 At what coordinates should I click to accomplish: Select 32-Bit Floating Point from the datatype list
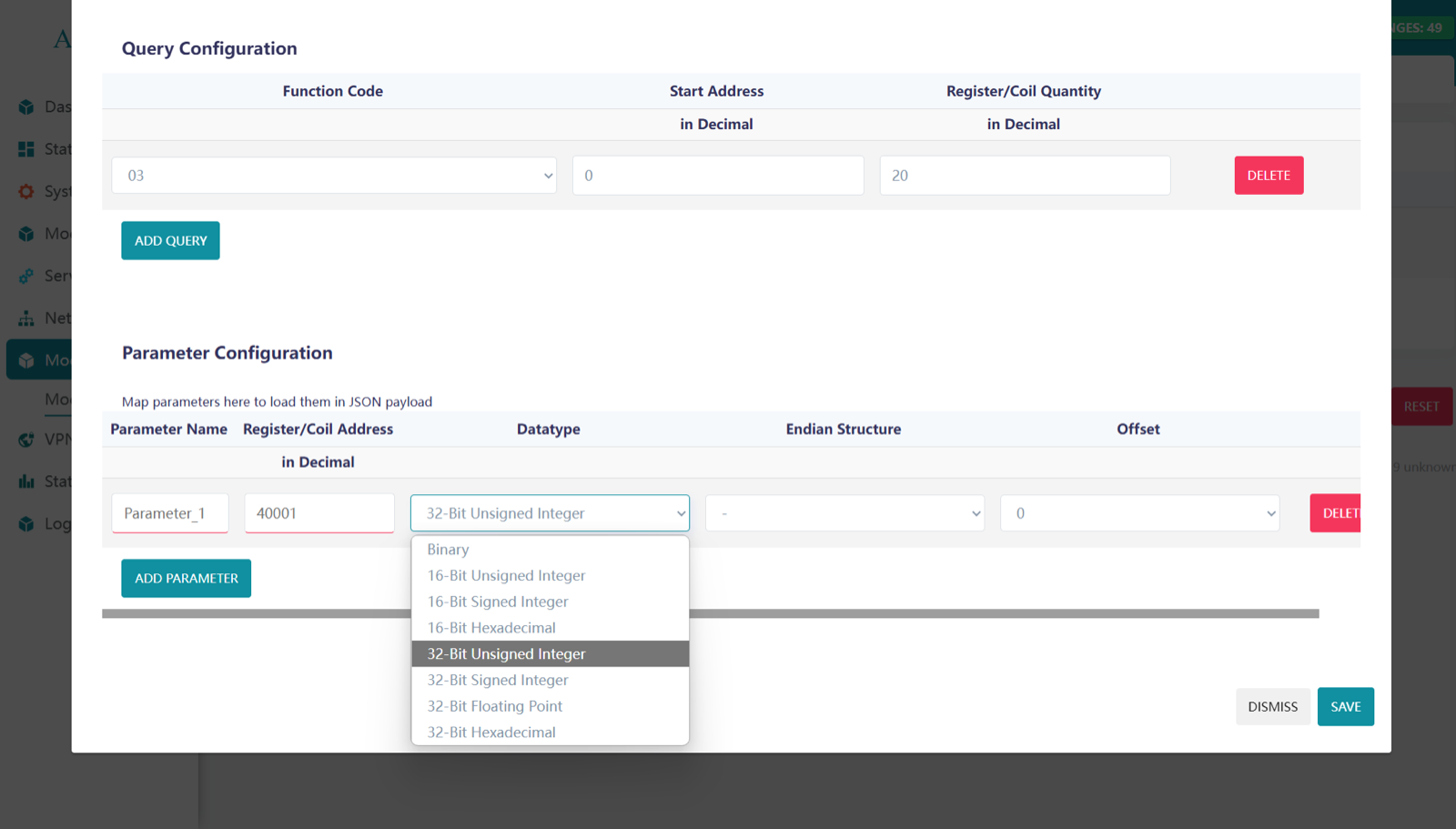pyautogui.click(x=494, y=705)
